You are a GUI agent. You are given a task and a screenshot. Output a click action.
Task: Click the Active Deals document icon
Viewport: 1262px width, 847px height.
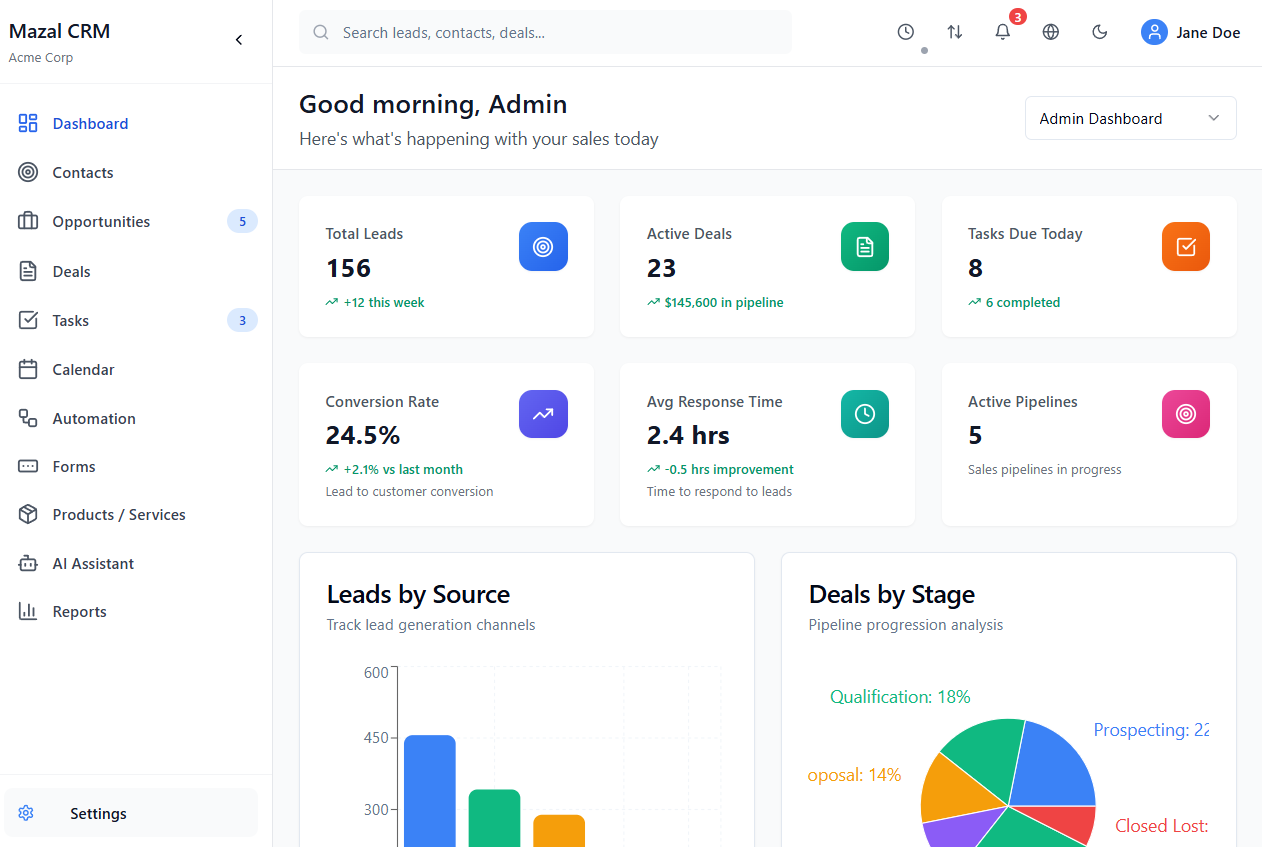click(x=864, y=246)
